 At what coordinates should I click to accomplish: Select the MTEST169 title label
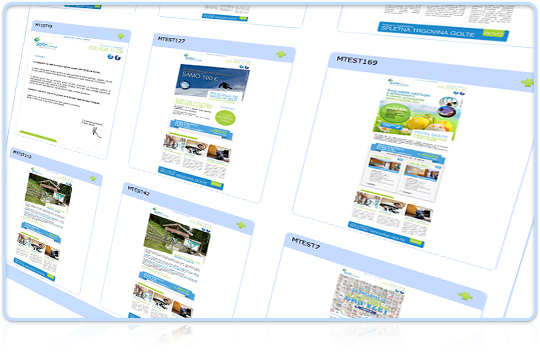(357, 61)
